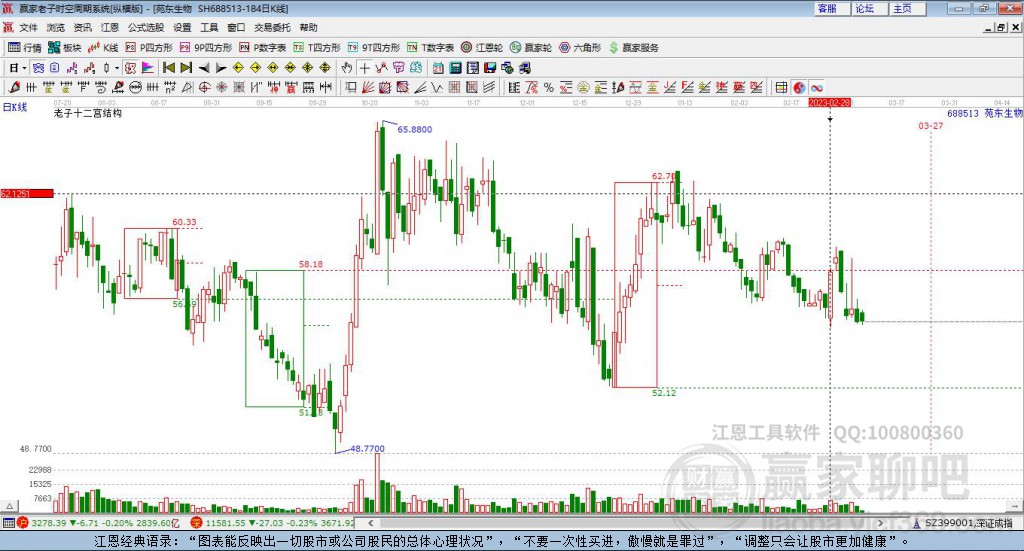The width and height of the screenshot is (1024, 551).
Task: Open the T数字表 tool
Action: pos(430,48)
